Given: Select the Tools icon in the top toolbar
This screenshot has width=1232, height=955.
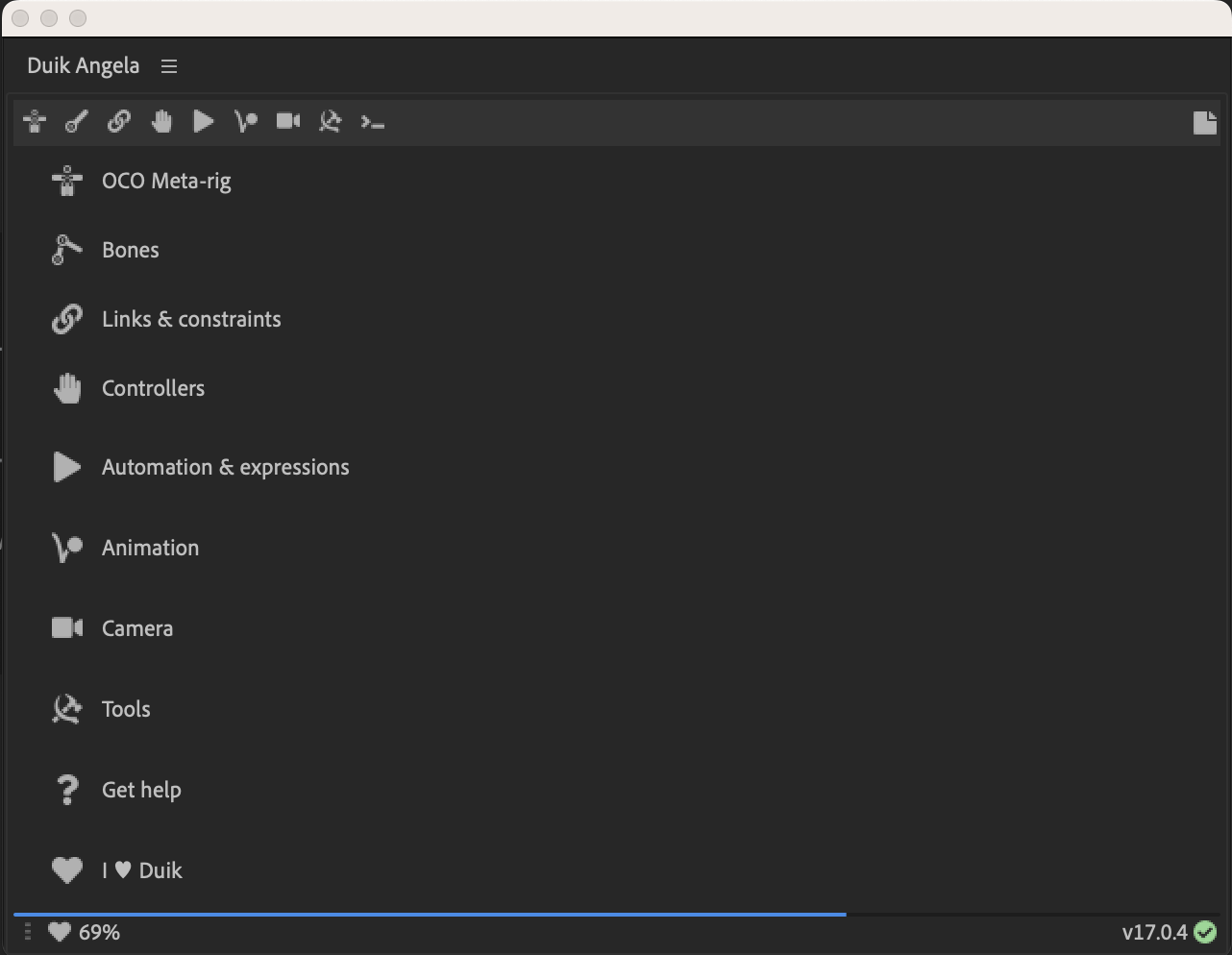Looking at the screenshot, I should click(331, 121).
